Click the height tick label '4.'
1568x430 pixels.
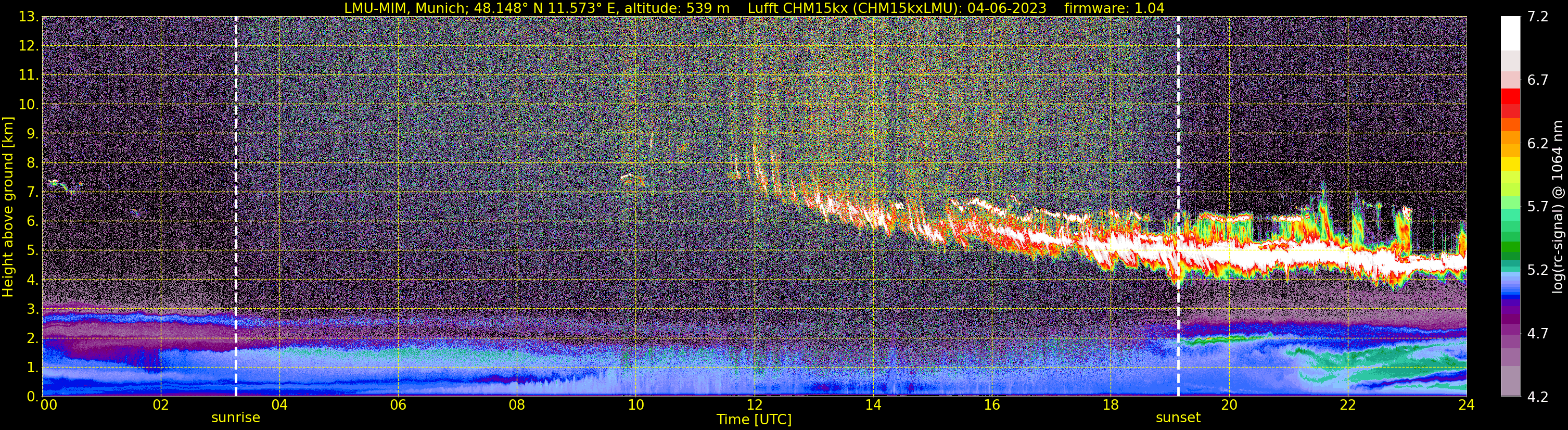pyautogui.click(x=32, y=280)
